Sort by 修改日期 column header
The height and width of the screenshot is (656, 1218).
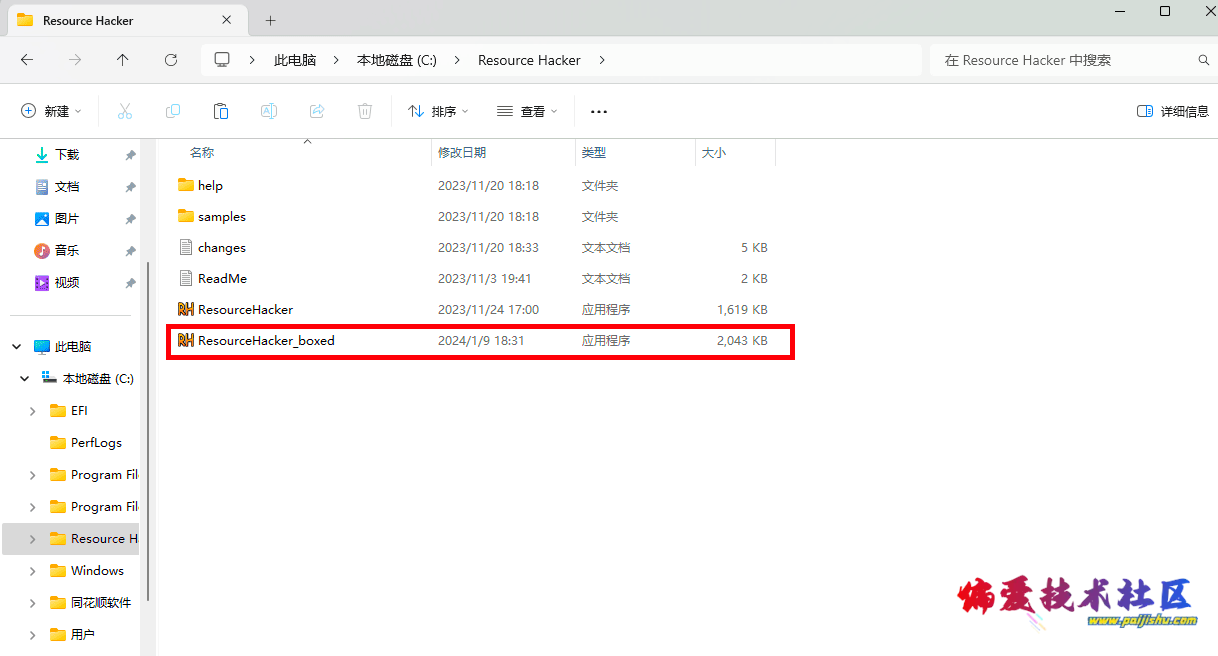(462, 153)
